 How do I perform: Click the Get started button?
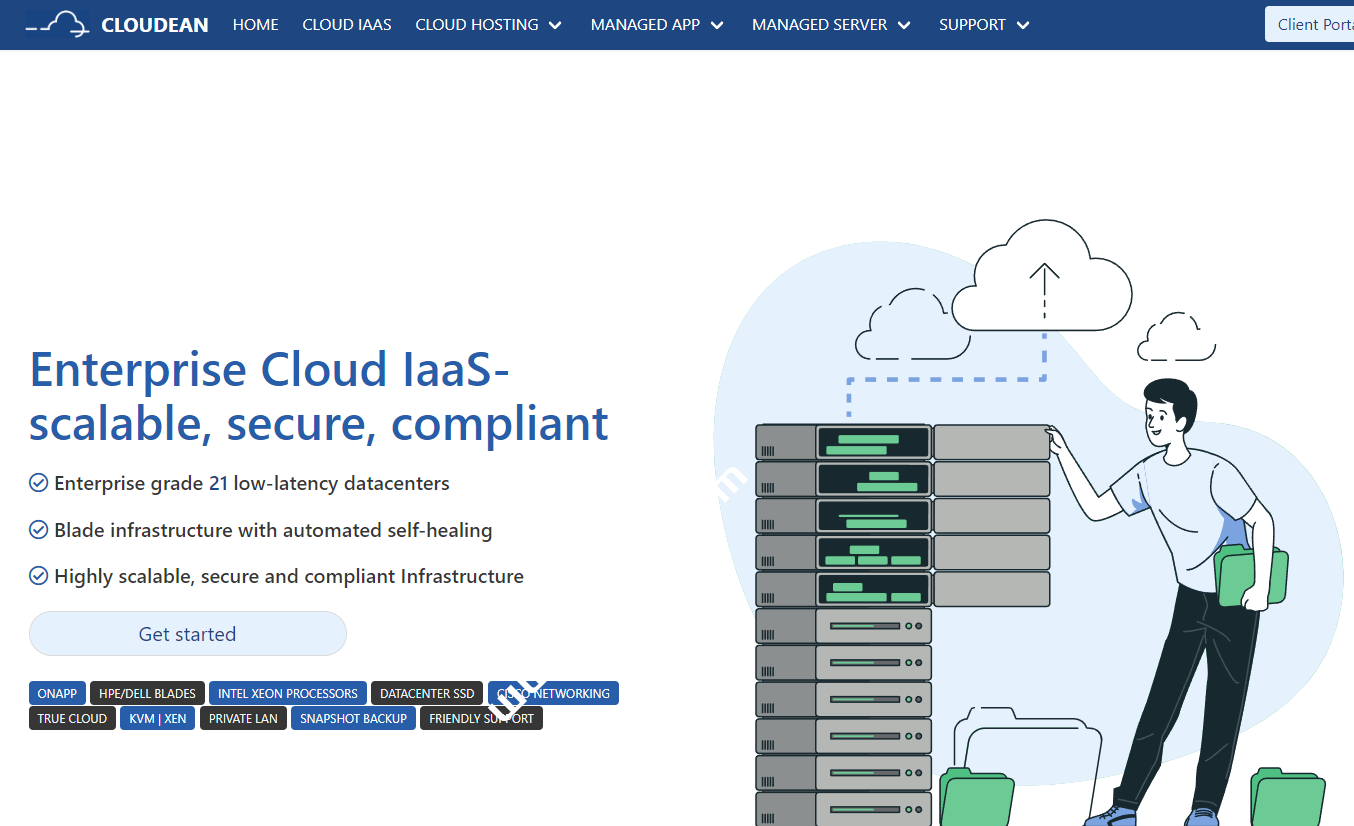[188, 634]
